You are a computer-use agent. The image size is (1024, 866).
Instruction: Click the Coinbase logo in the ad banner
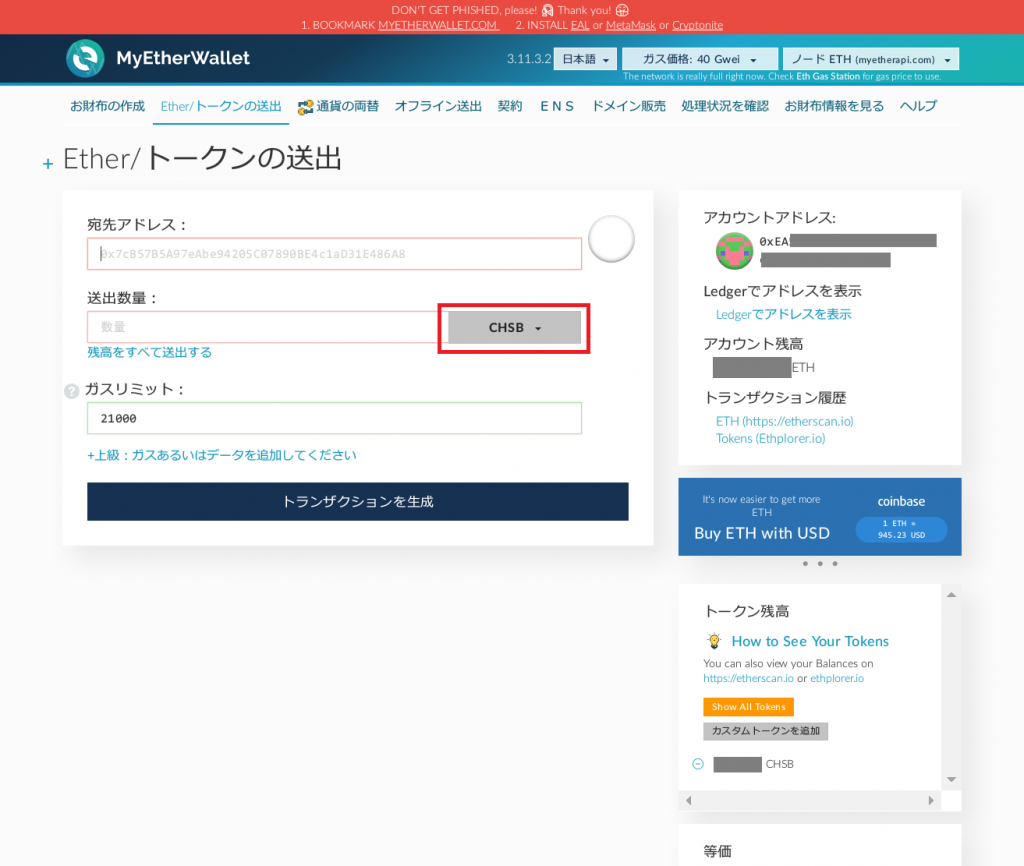pyautogui.click(x=901, y=501)
